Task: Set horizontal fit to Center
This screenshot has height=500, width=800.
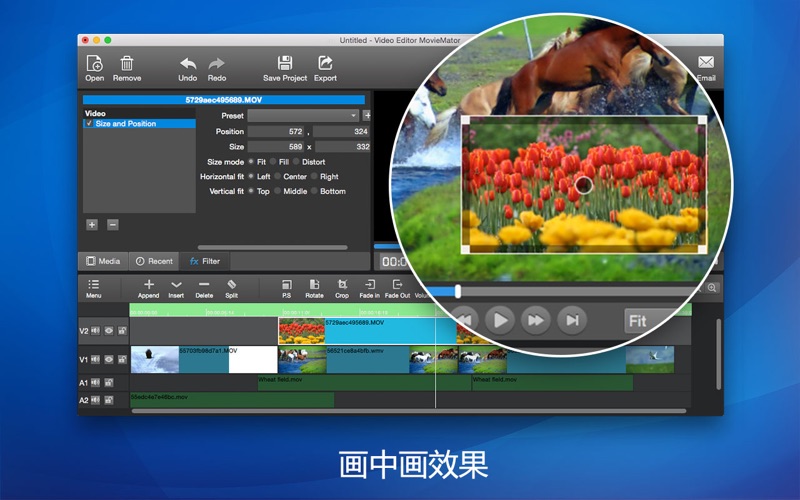Action: coord(278,176)
